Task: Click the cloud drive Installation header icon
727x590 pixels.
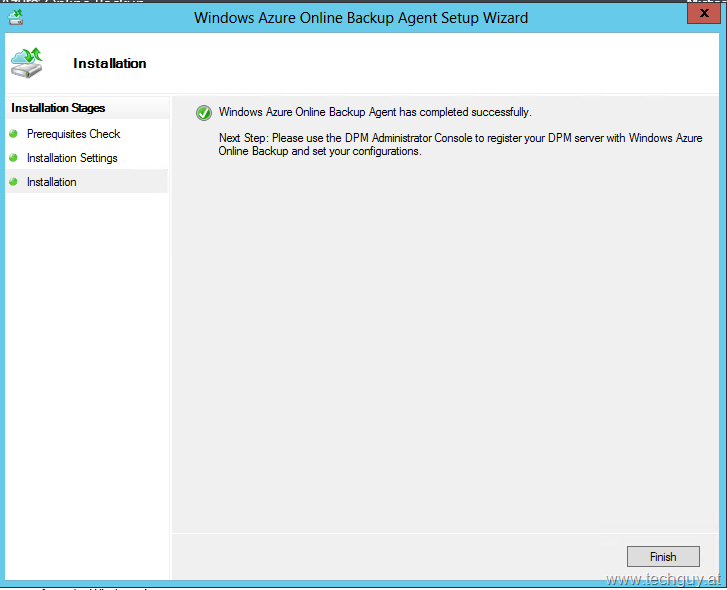Action: point(27,63)
